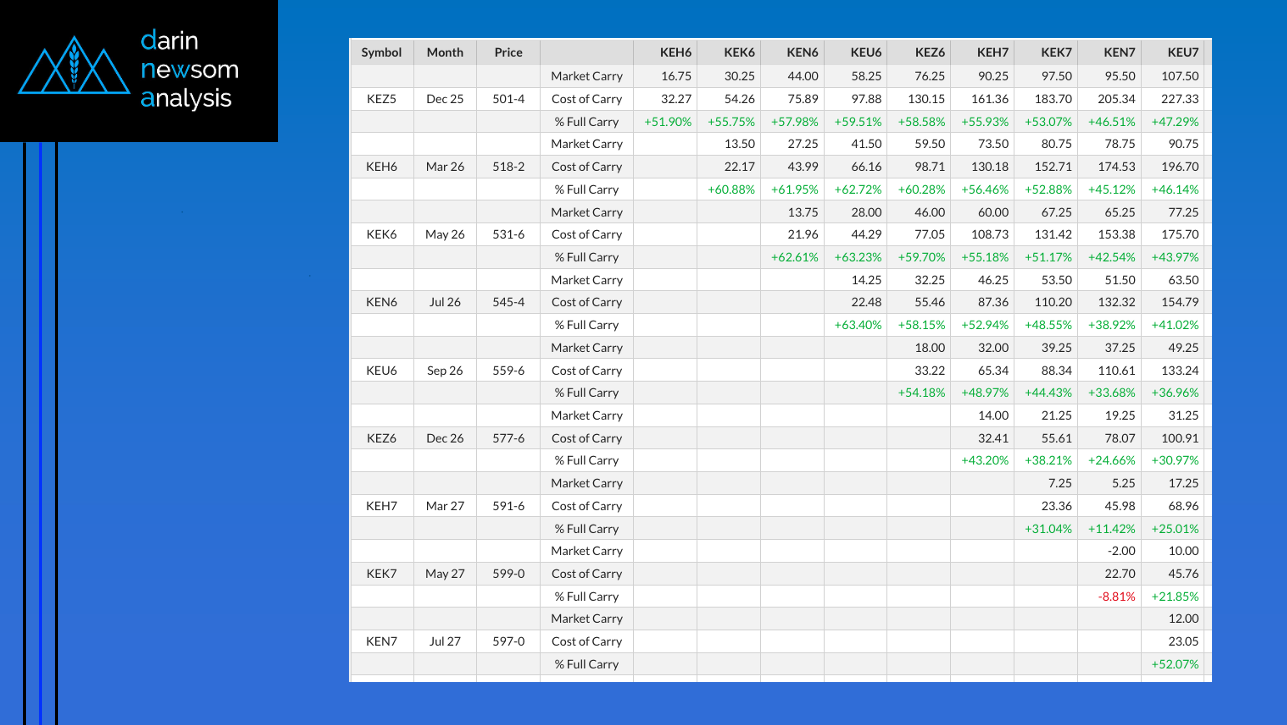Click the Price column header
The width and height of the screenshot is (1287, 725).
click(x=508, y=53)
